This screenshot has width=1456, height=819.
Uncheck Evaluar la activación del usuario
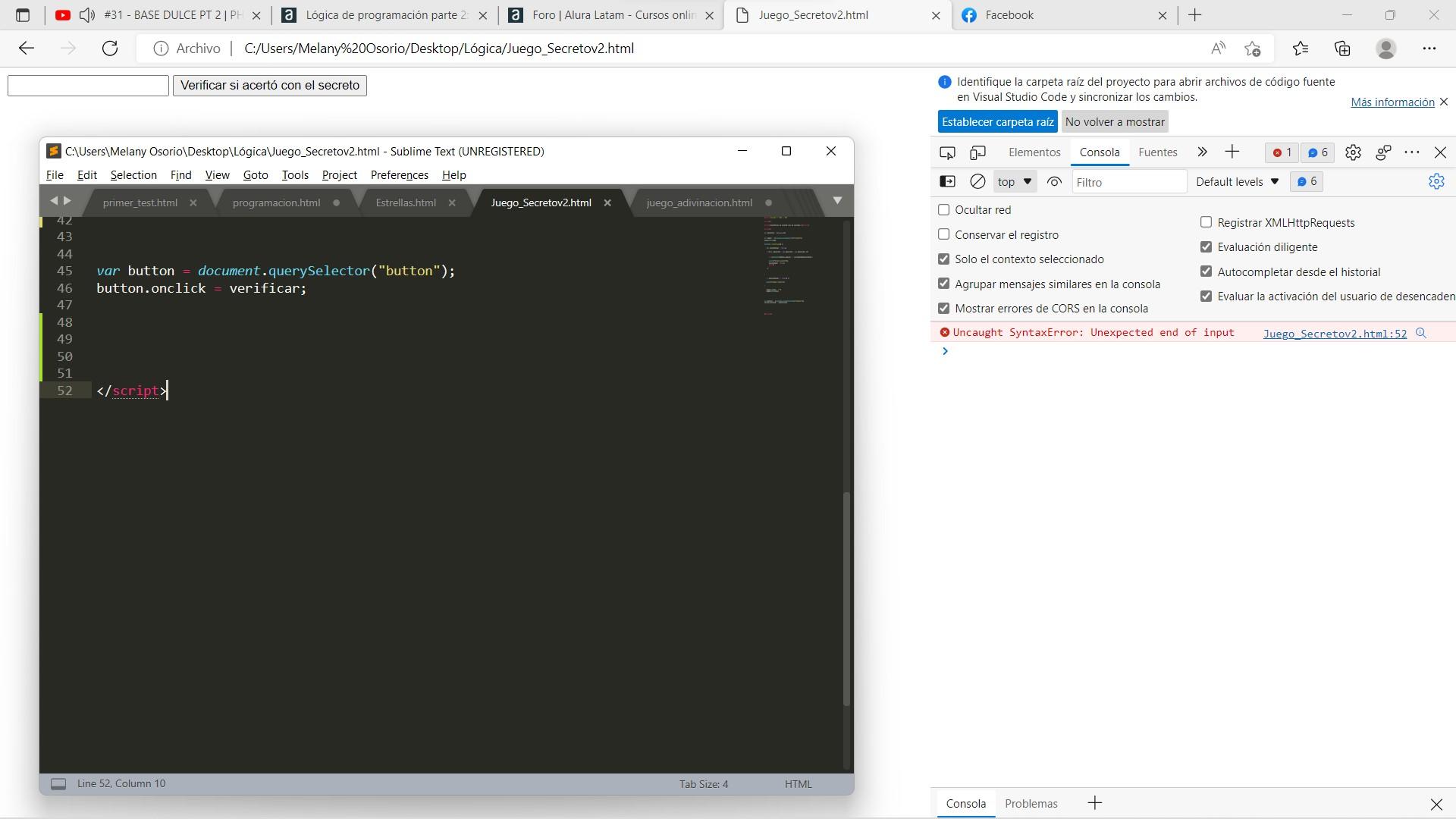tap(1207, 297)
